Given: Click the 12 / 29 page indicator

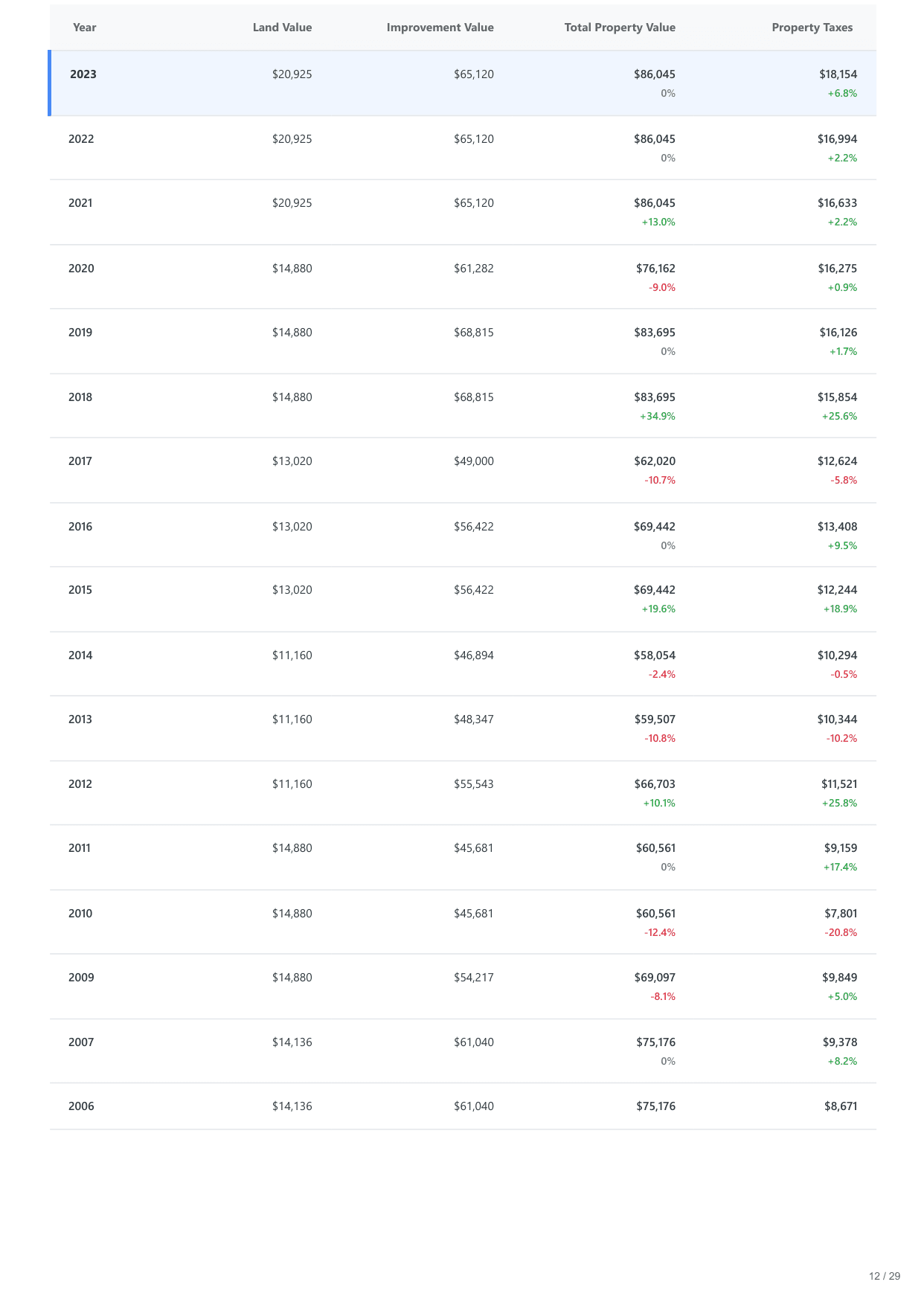Looking at the screenshot, I should coord(884,1276).
